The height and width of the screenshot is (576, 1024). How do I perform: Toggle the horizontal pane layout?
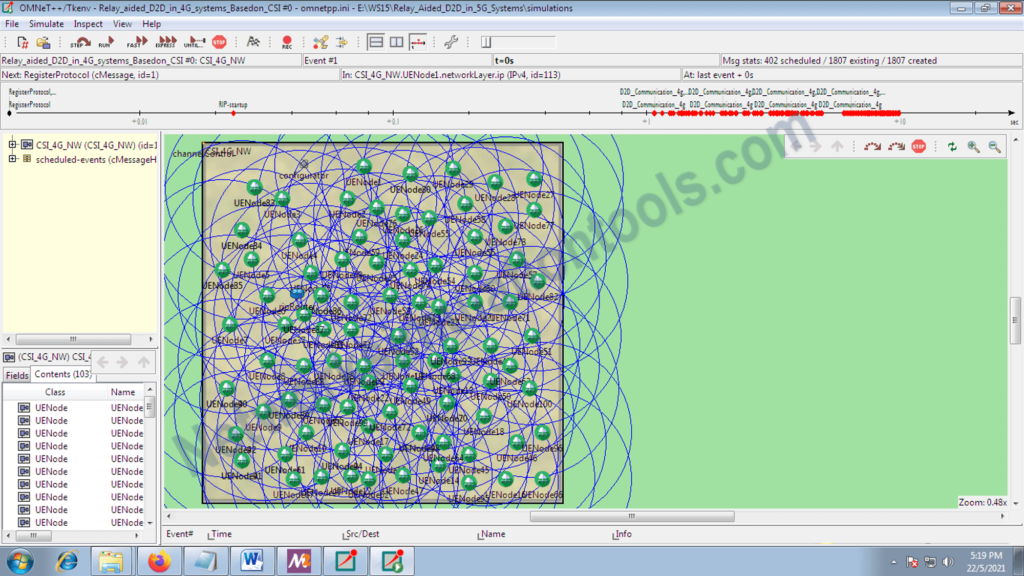pyautogui.click(x=374, y=42)
